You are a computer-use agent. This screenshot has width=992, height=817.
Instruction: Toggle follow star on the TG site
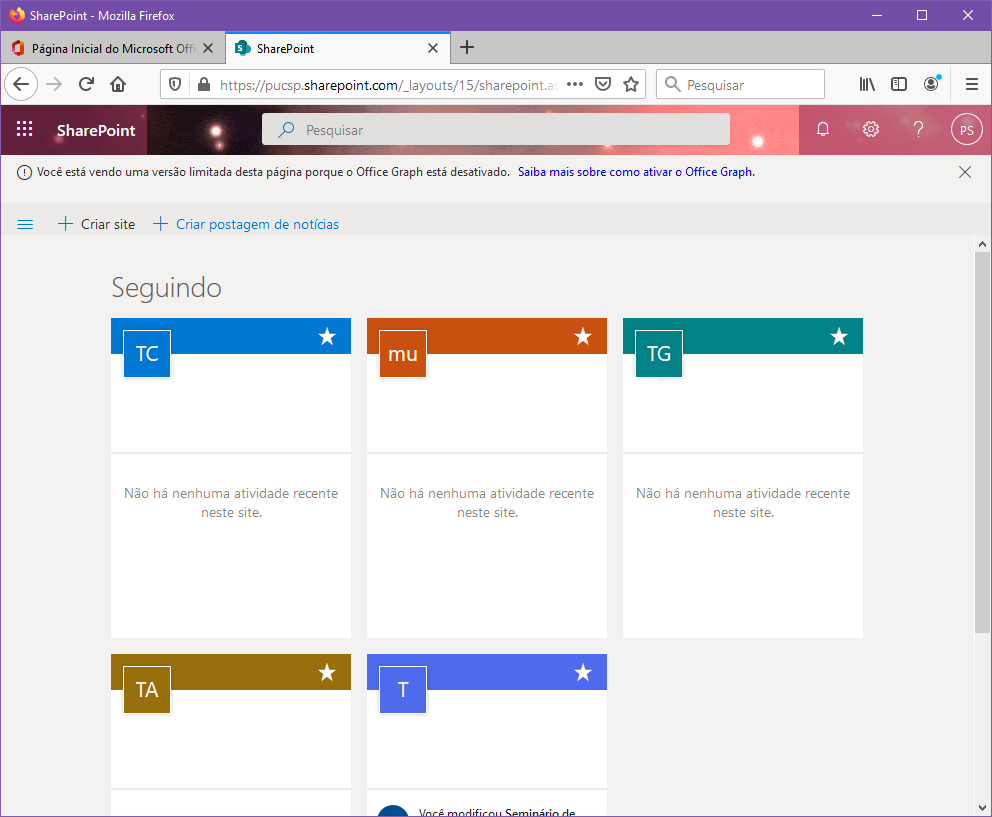839,337
